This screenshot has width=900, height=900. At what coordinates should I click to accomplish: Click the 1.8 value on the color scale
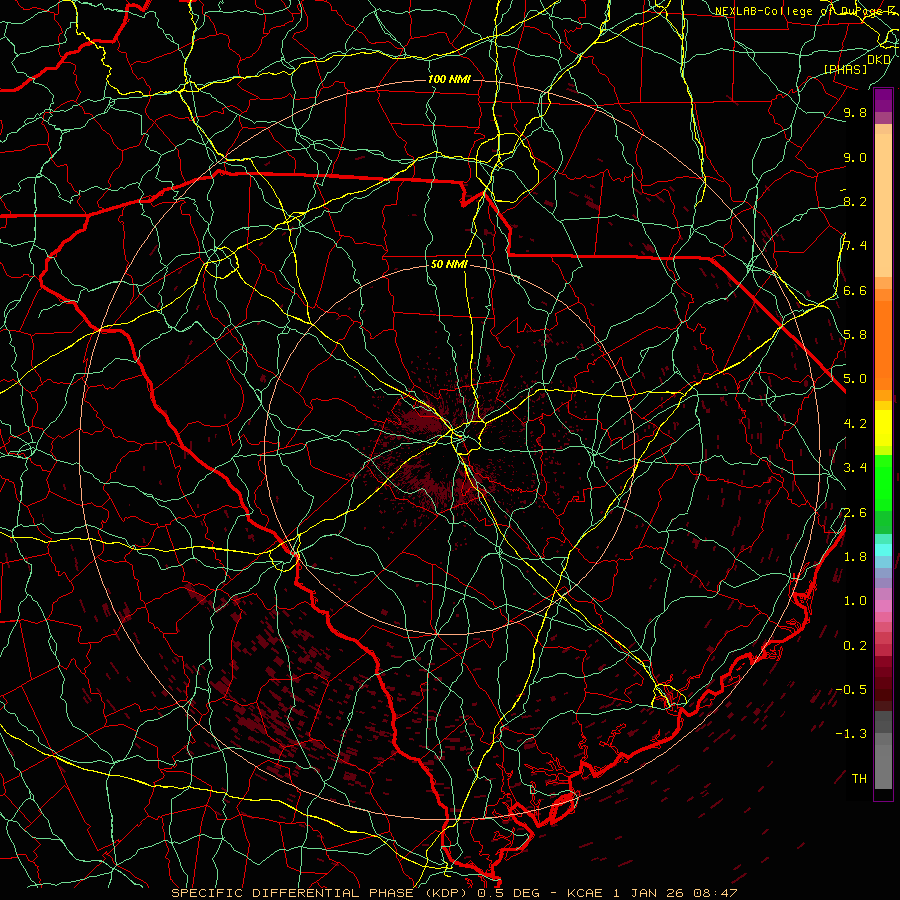[855, 557]
